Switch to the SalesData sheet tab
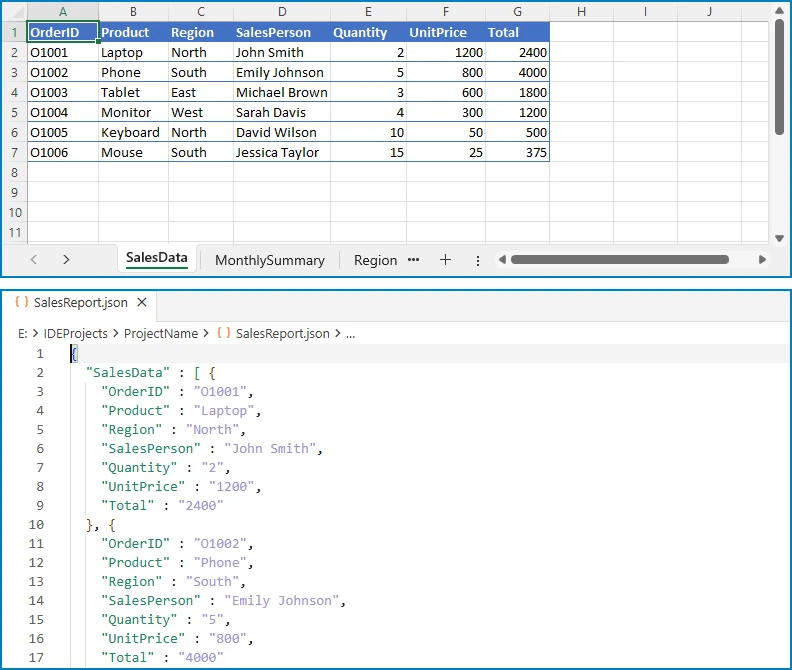This screenshot has height=670, width=792. tap(157, 258)
